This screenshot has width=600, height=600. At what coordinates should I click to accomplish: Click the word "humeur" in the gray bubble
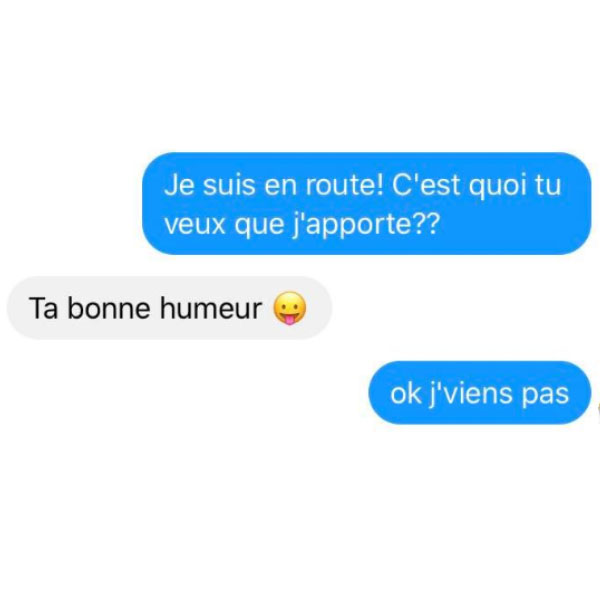(211, 308)
